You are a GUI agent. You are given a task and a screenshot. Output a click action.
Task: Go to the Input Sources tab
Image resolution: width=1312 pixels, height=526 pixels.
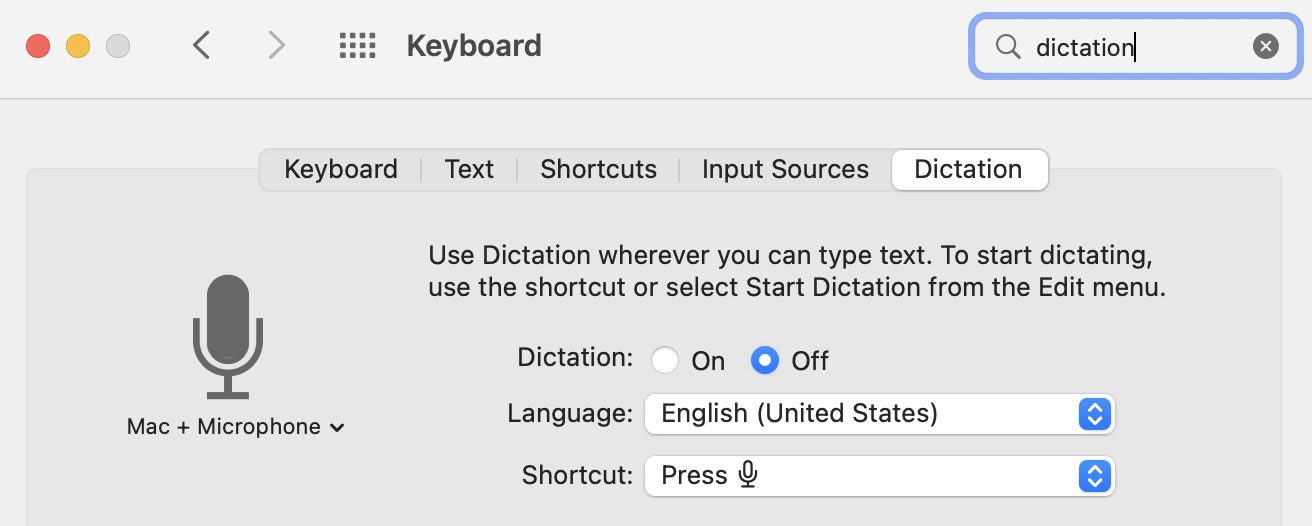[x=785, y=170]
